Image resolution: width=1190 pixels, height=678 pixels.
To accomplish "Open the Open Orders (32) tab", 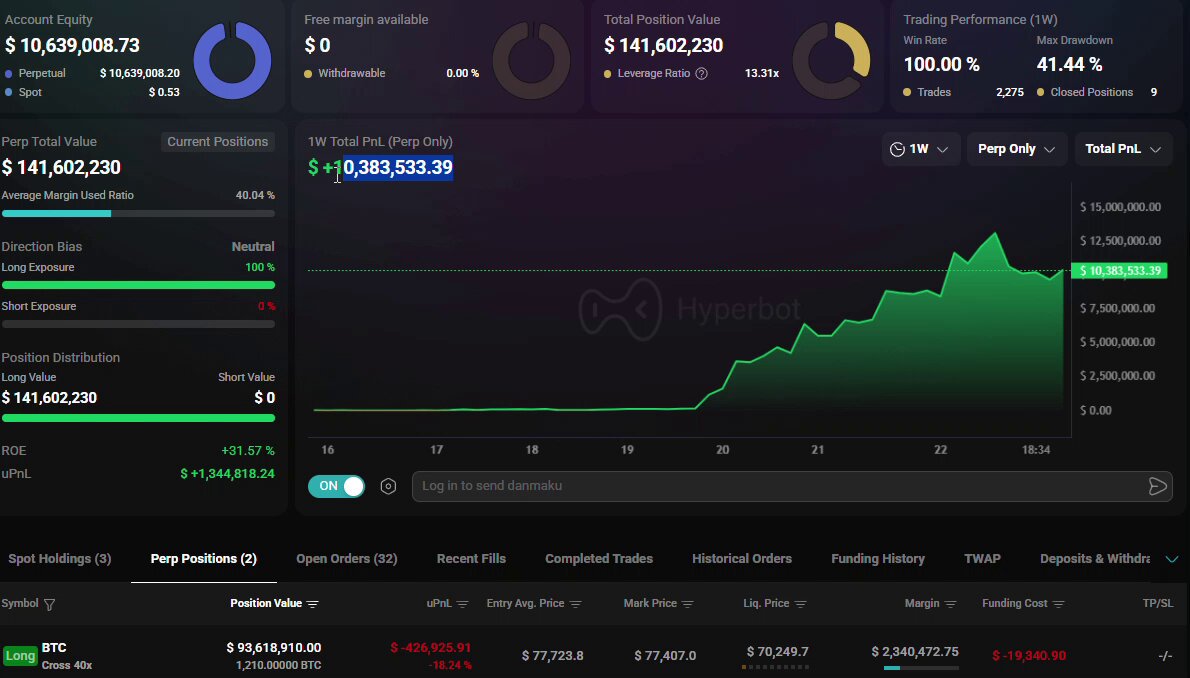I will (347, 559).
